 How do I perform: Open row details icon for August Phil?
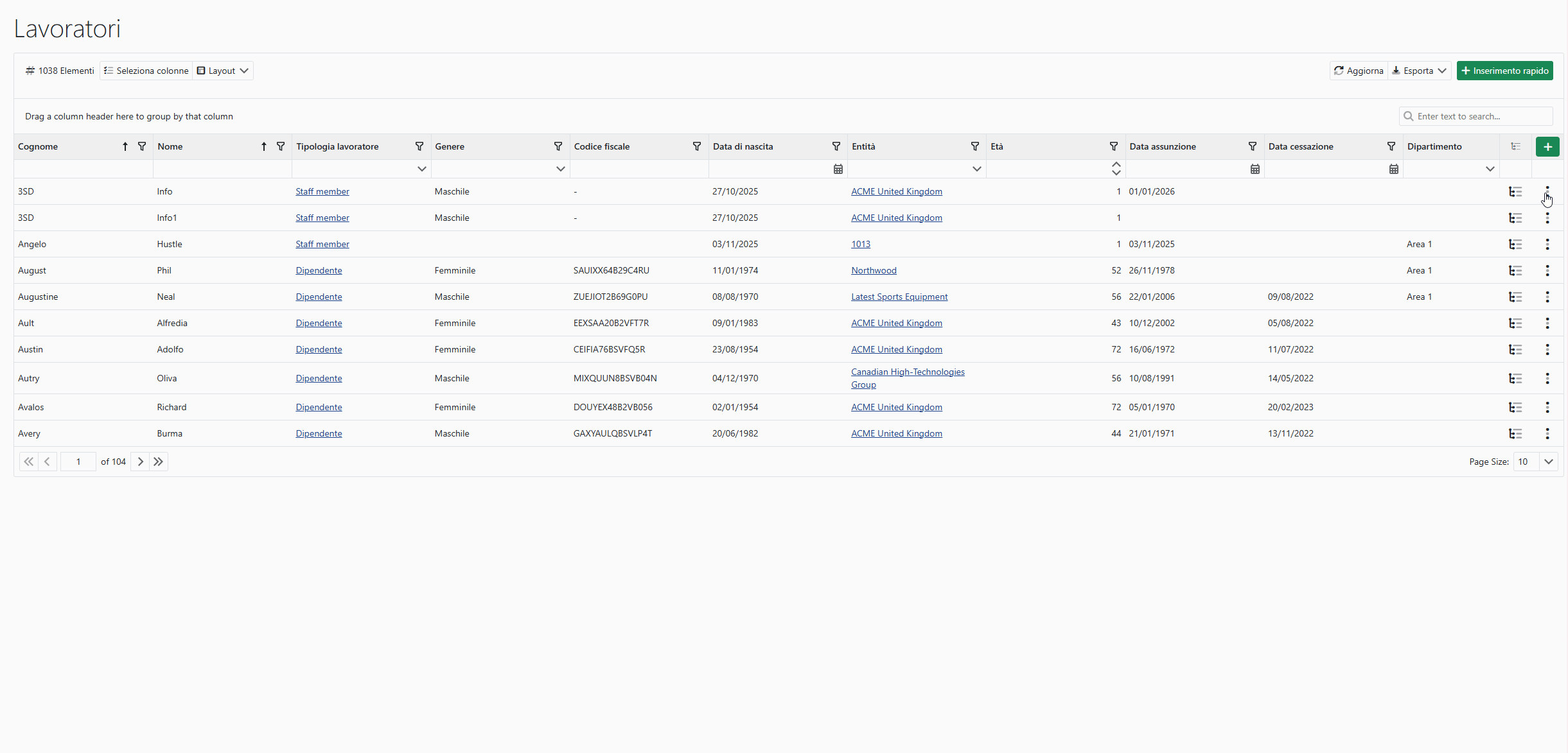pos(1515,270)
